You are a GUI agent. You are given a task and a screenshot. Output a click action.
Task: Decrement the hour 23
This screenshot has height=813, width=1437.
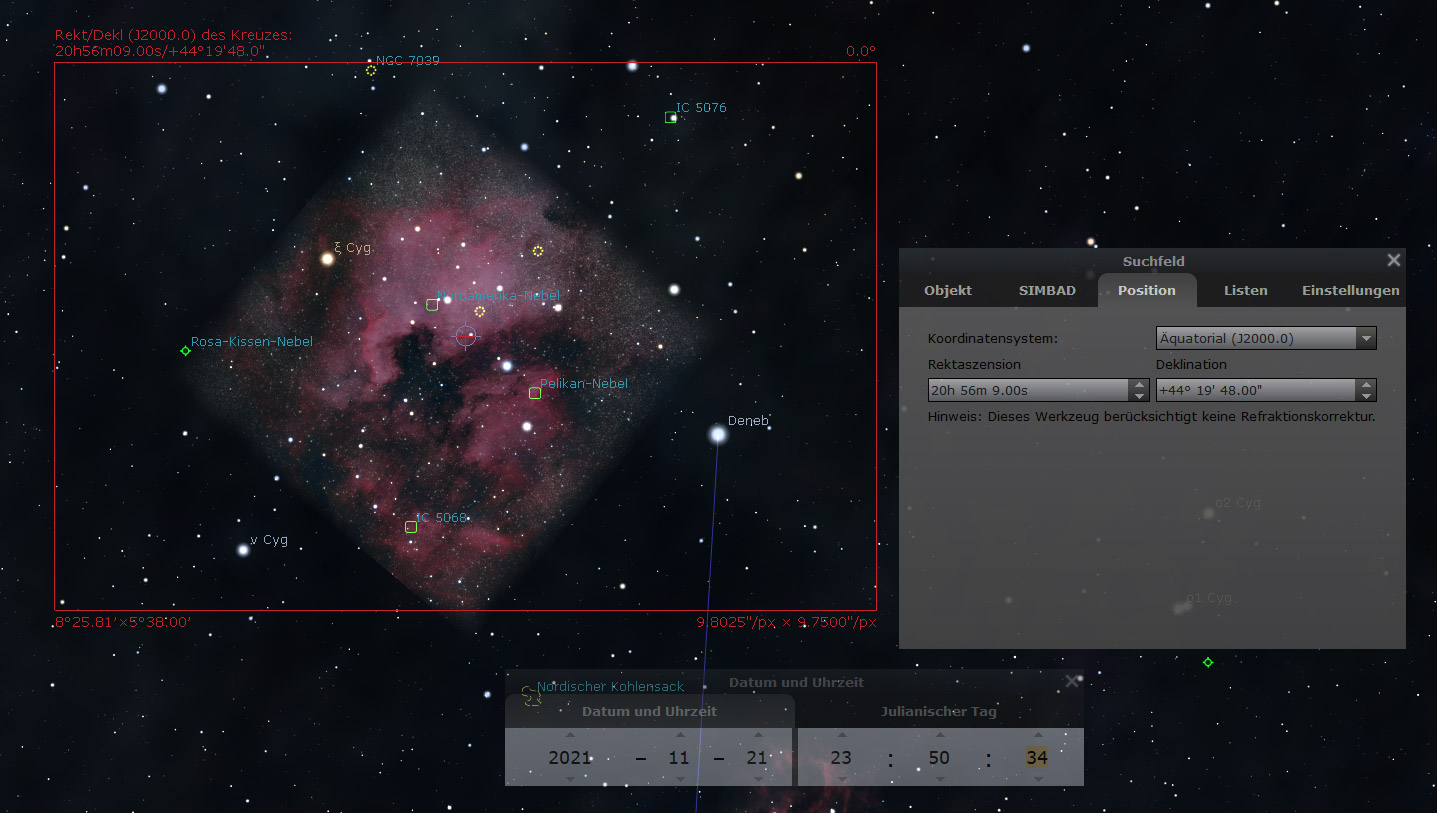click(x=841, y=778)
